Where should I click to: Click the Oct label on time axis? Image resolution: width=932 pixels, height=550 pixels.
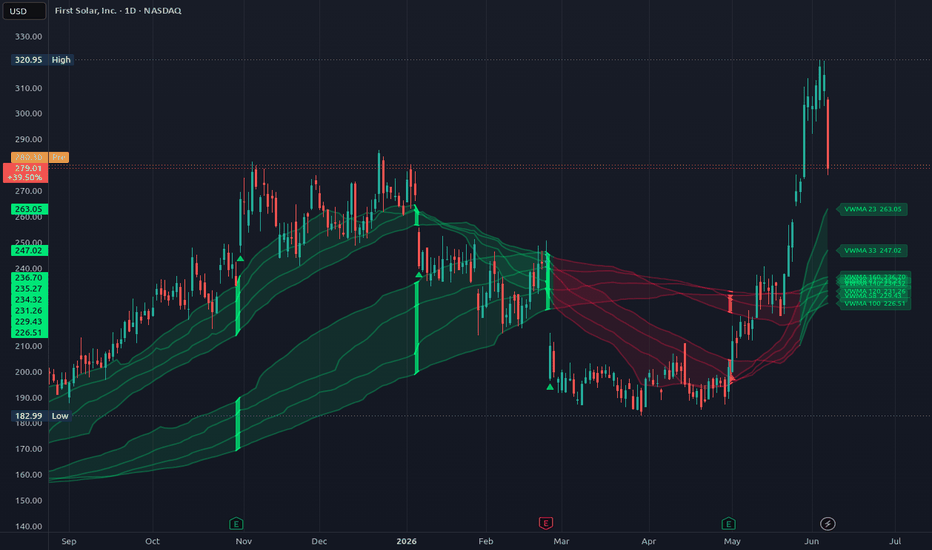pyautogui.click(x=153, y=541)
